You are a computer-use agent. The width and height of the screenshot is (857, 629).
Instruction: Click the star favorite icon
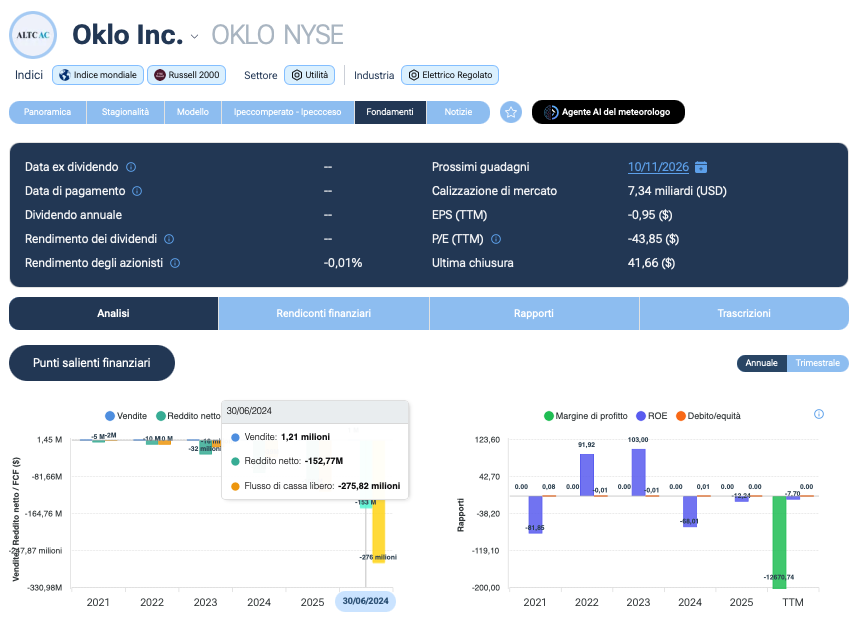click(x=510, y=112)
